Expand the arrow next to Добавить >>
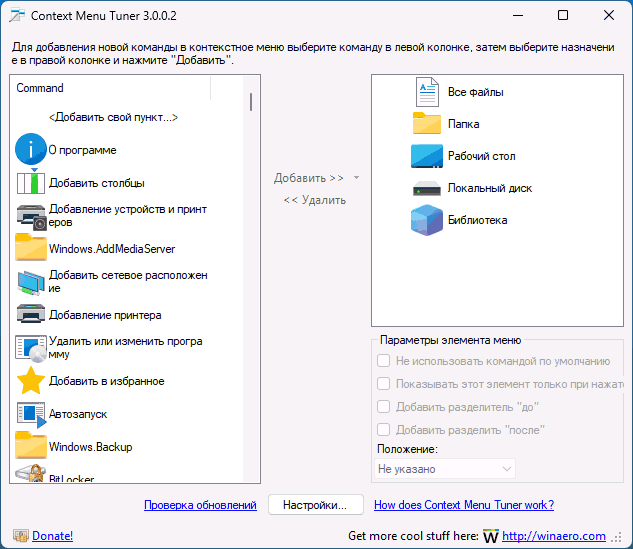 (356, 178)
